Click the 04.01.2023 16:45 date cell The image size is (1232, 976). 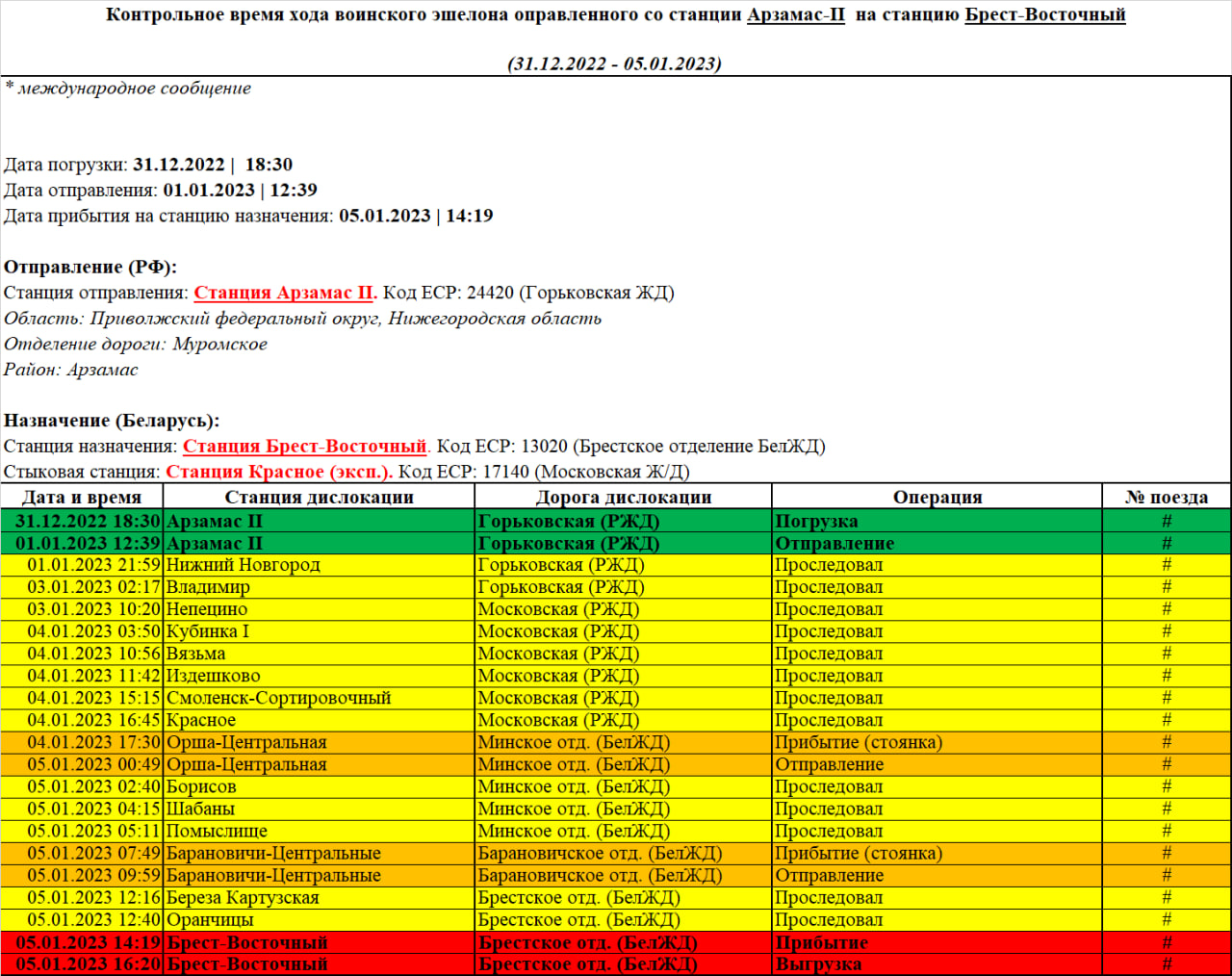pos(93,720)
